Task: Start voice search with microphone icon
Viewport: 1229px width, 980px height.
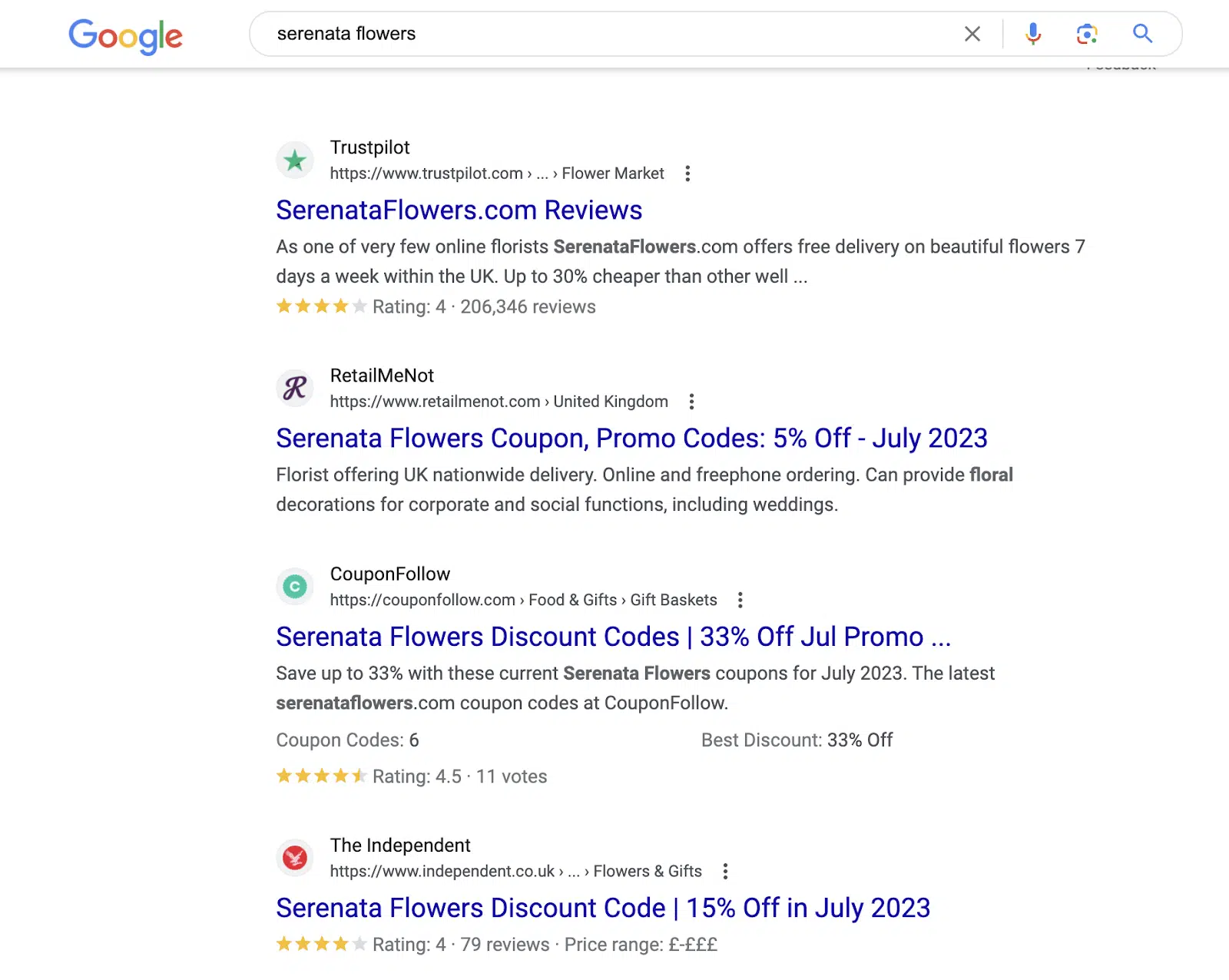Action: click(1033, 34)
